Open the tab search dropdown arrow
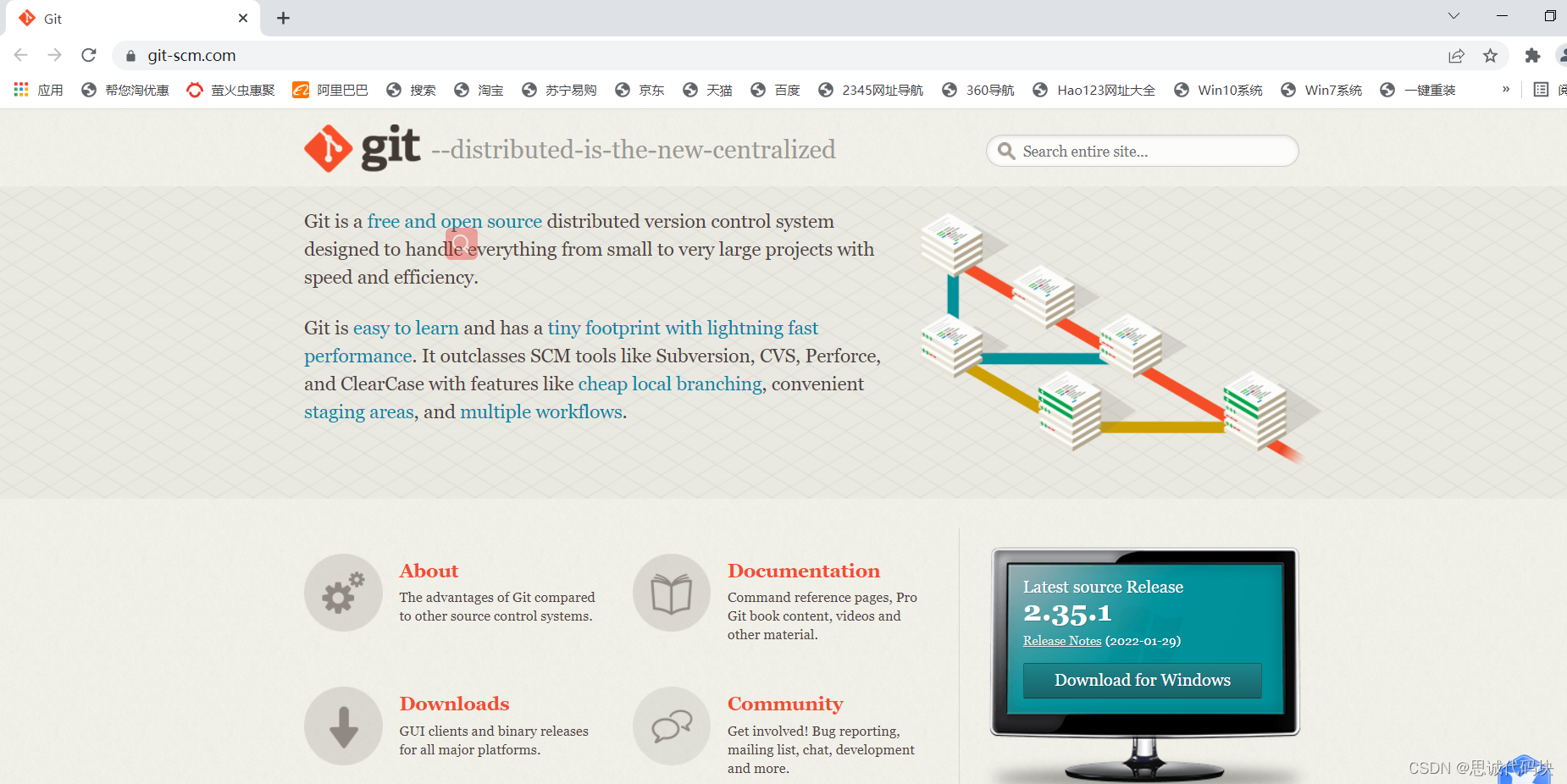The image size is (1567, 784). pyautogui.click(x=1453, y=16)
